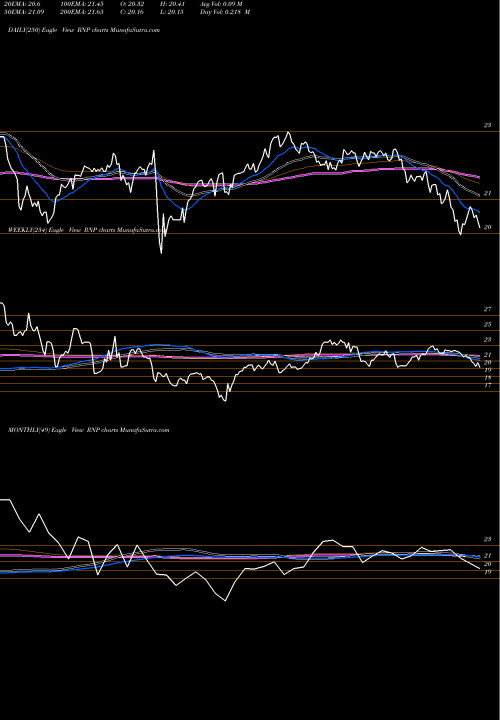Click the open price O: 20.32
500x720 pixels.
coord(132,4)
